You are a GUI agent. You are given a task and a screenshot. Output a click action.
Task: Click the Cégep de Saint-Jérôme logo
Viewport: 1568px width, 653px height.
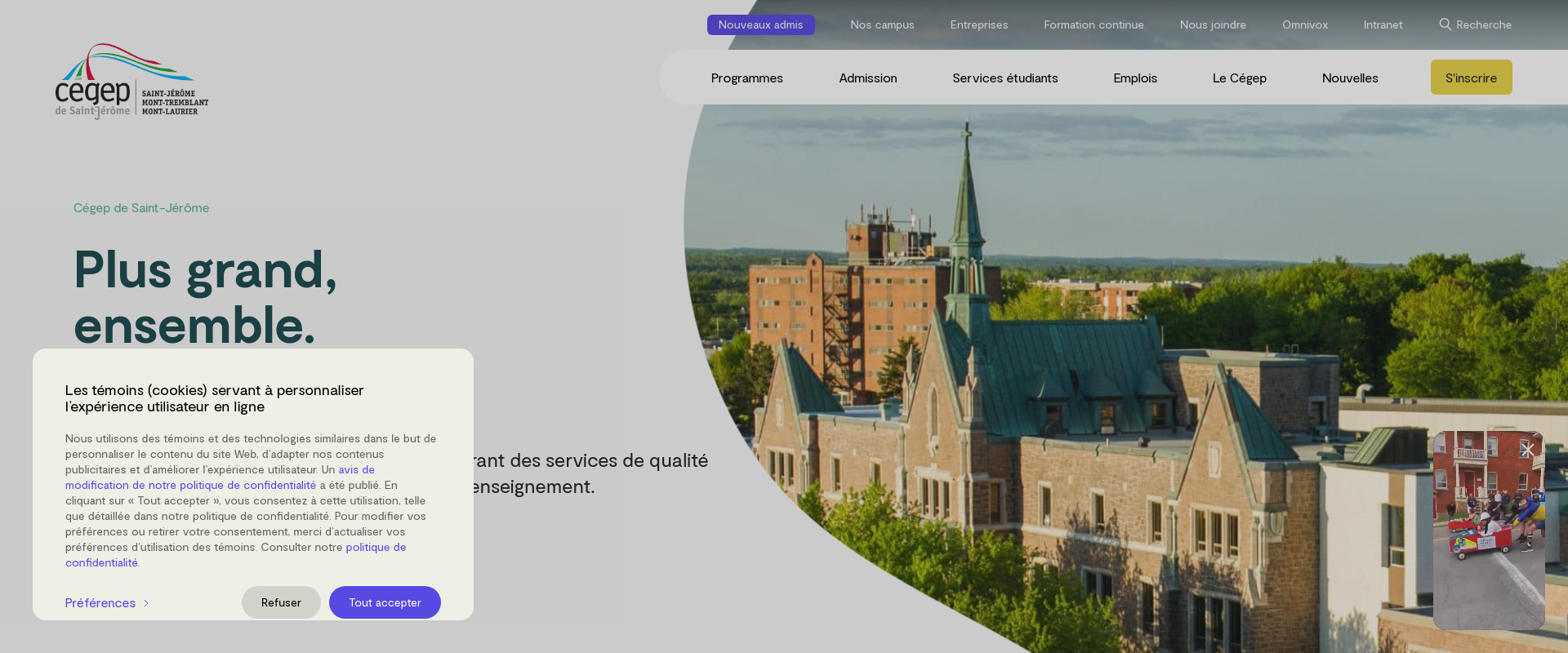131,82
